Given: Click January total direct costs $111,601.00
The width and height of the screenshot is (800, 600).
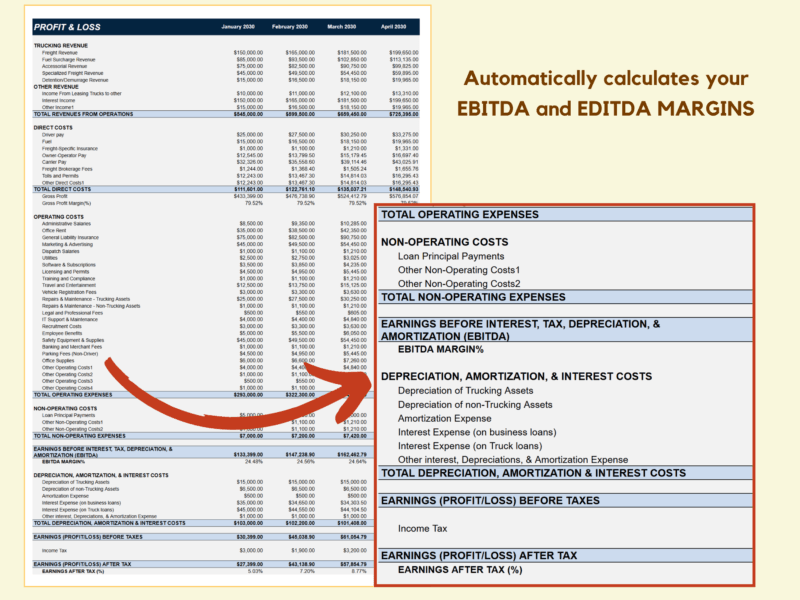Looking at the screenshot, I should (248, 189).
